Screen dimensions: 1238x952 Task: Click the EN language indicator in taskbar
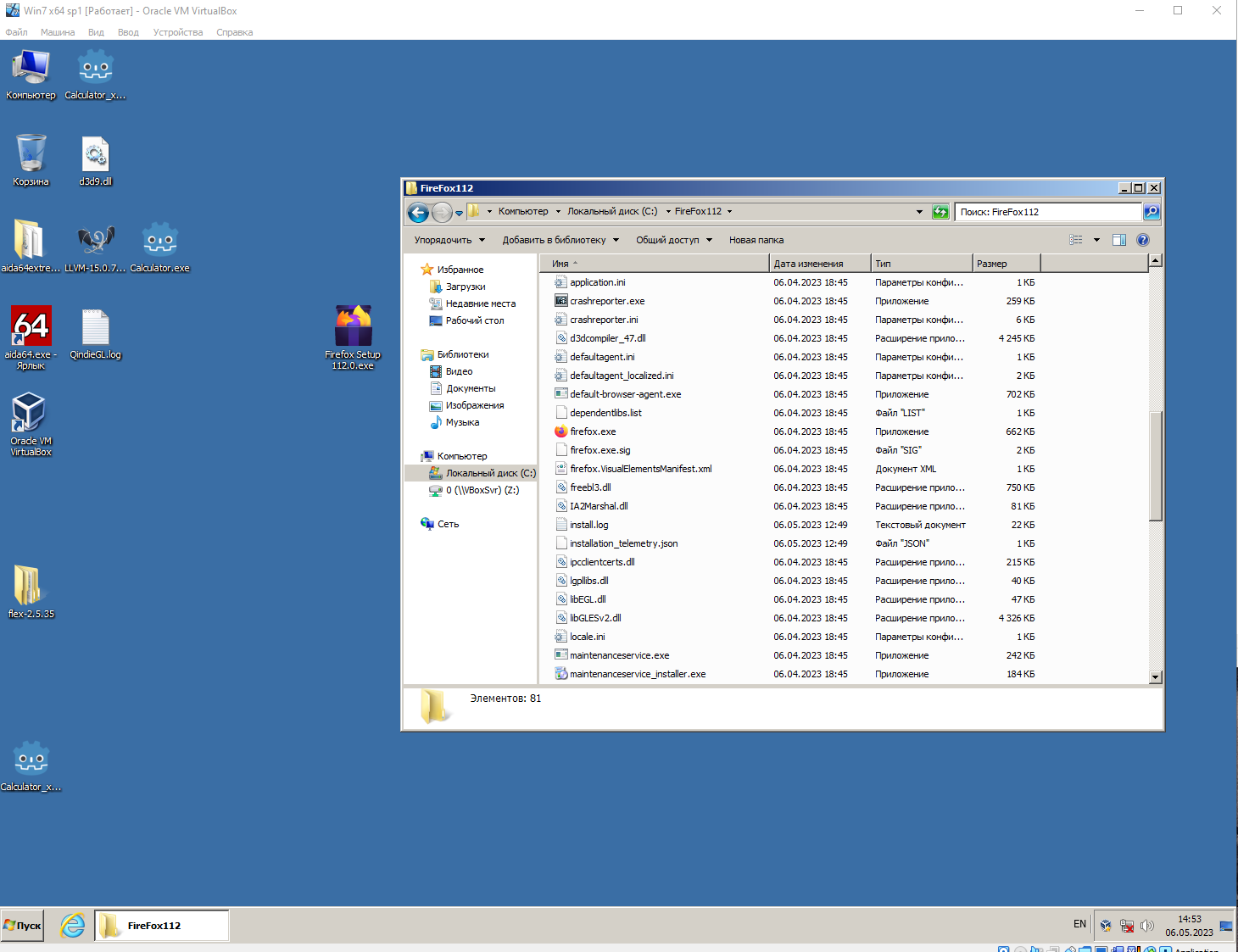tap(1079, 924)
